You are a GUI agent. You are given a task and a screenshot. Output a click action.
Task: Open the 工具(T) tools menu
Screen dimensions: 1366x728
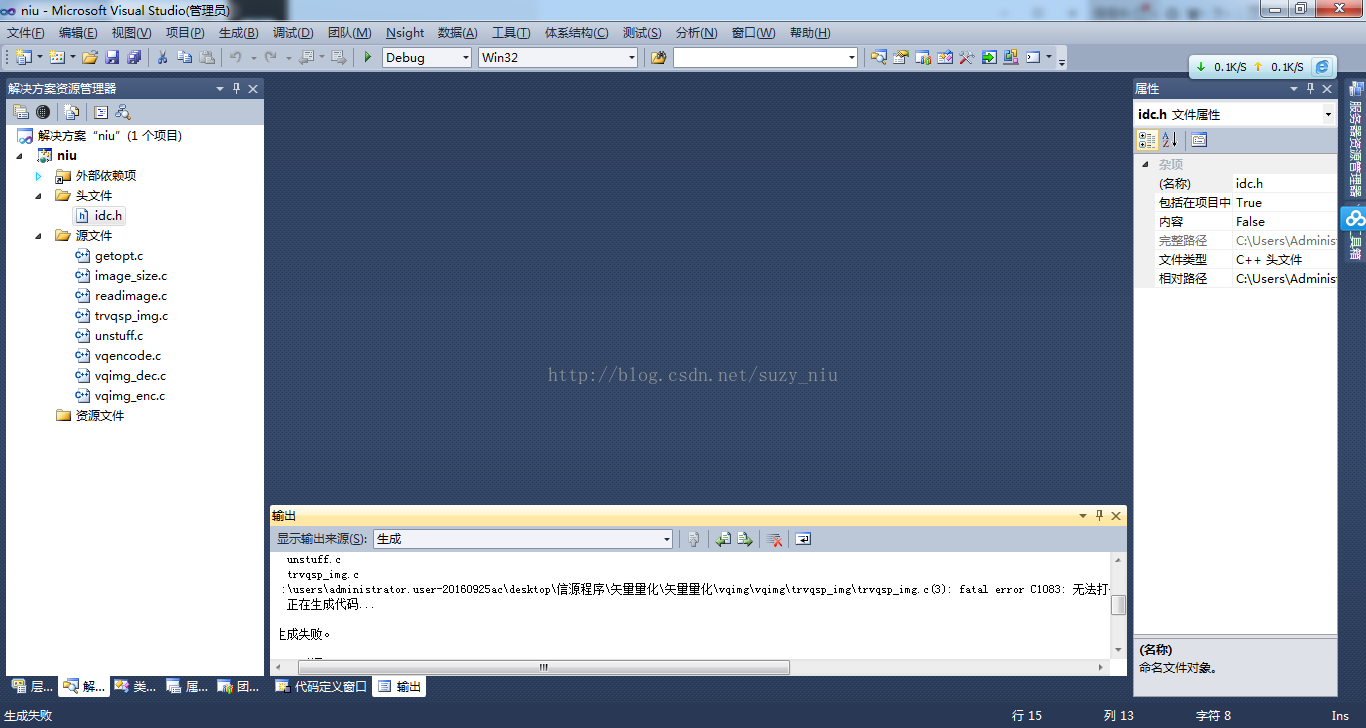pos(511,33)
